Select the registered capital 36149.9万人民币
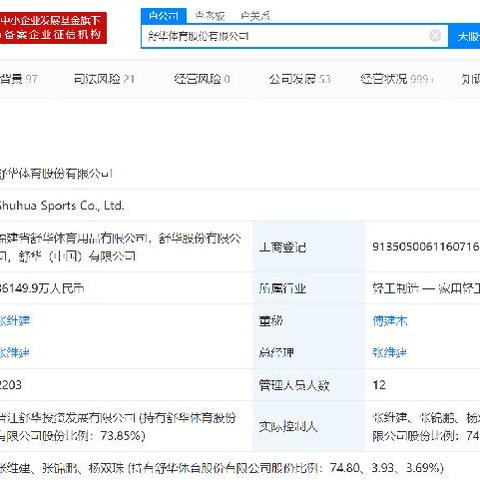Screen dimensions: 480x480 42,288
